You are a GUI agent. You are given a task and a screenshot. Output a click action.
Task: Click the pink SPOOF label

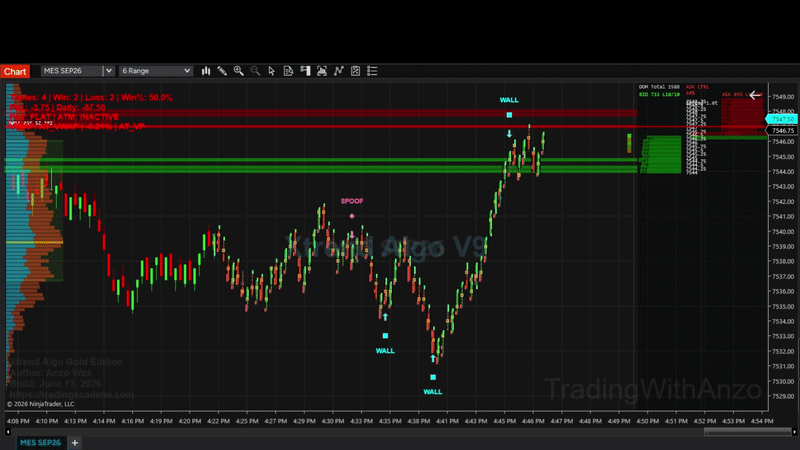pyautogui.click(x=352, y=201)
